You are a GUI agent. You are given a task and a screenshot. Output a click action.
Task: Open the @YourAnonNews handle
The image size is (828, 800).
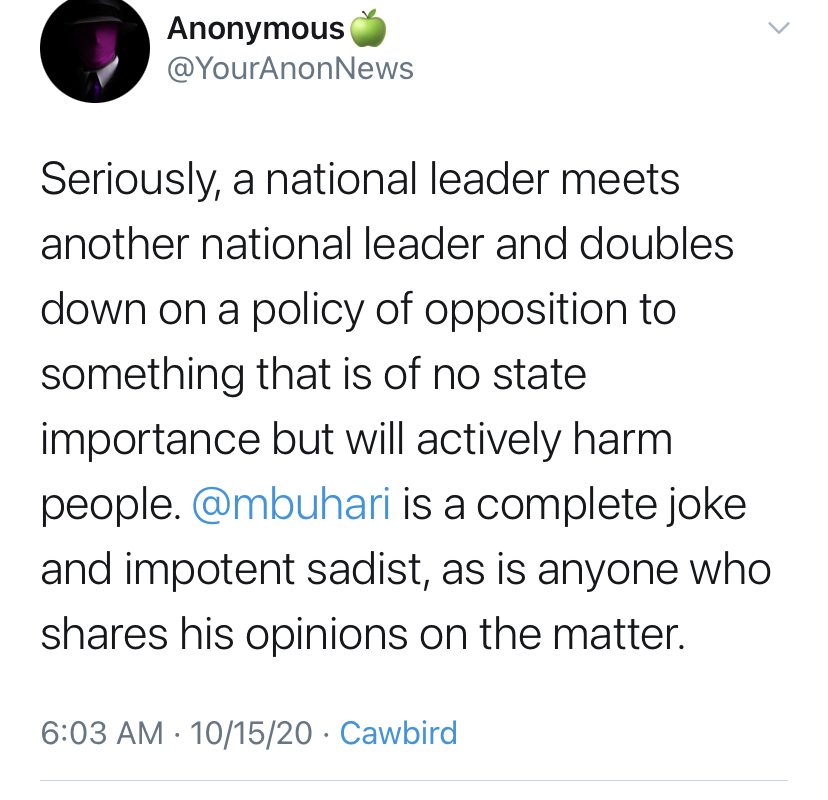pyautogui.click(x=290, y=68)
